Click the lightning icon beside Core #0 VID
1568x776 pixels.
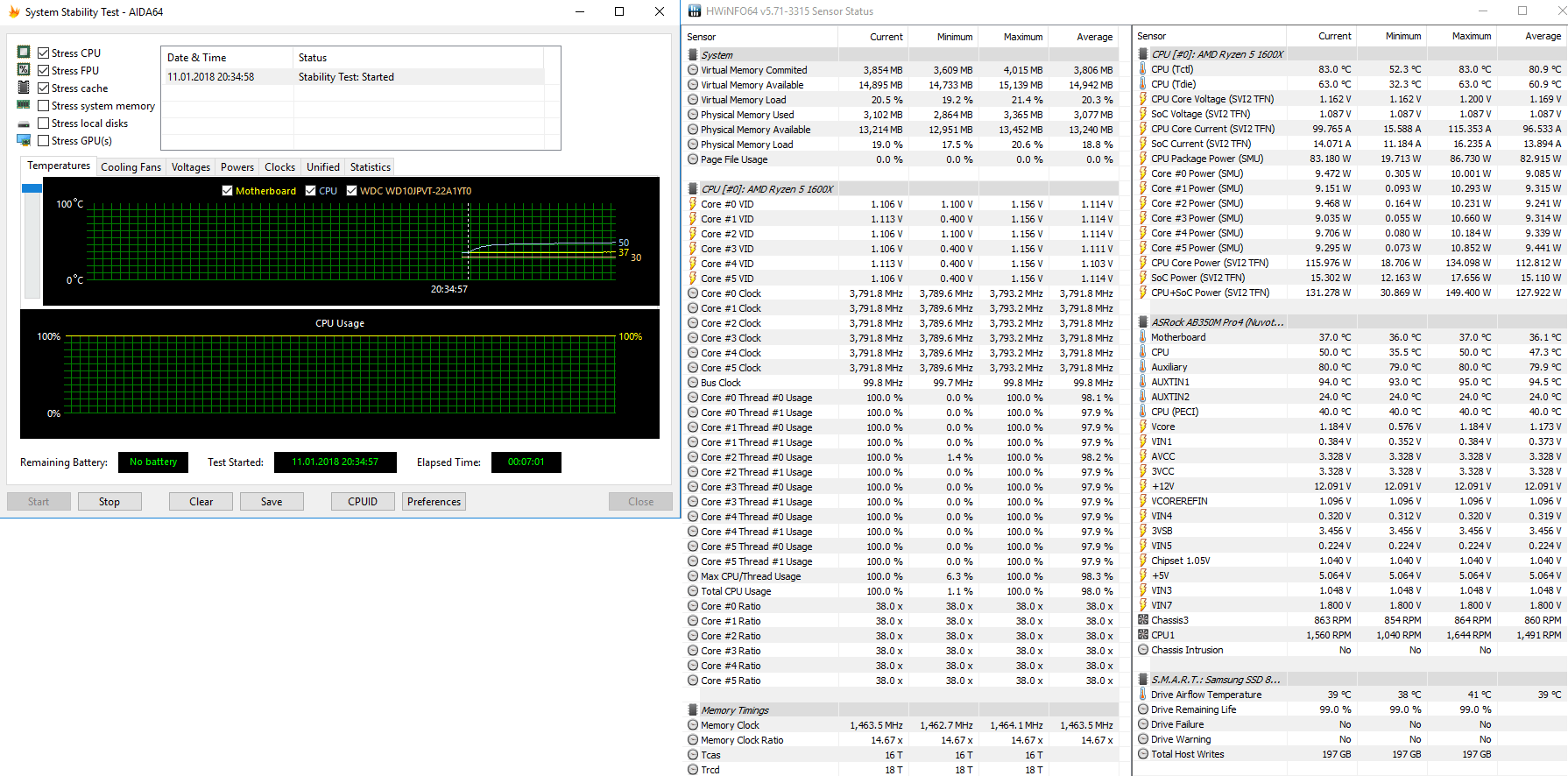(693, 204)
